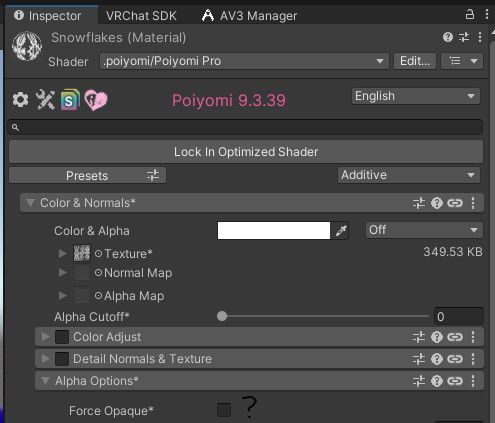Pick color with the eyedropper icon
This screenshot has width=495, height=423.
coord(341,230)
